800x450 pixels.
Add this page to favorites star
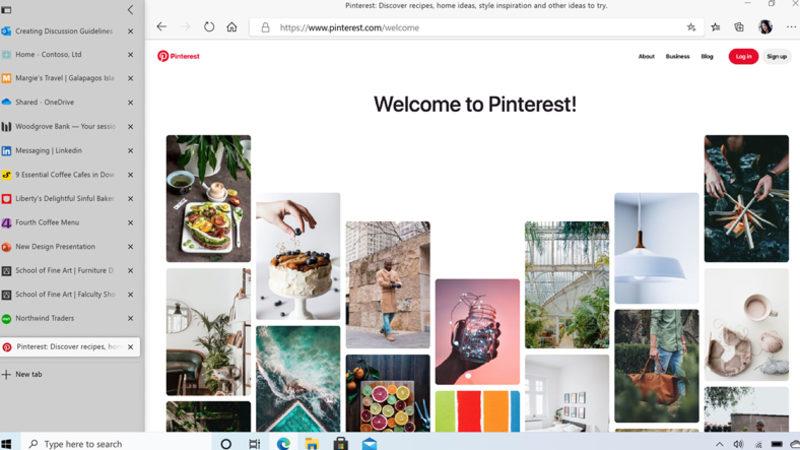pyautogui.click(x=691, y=27)
